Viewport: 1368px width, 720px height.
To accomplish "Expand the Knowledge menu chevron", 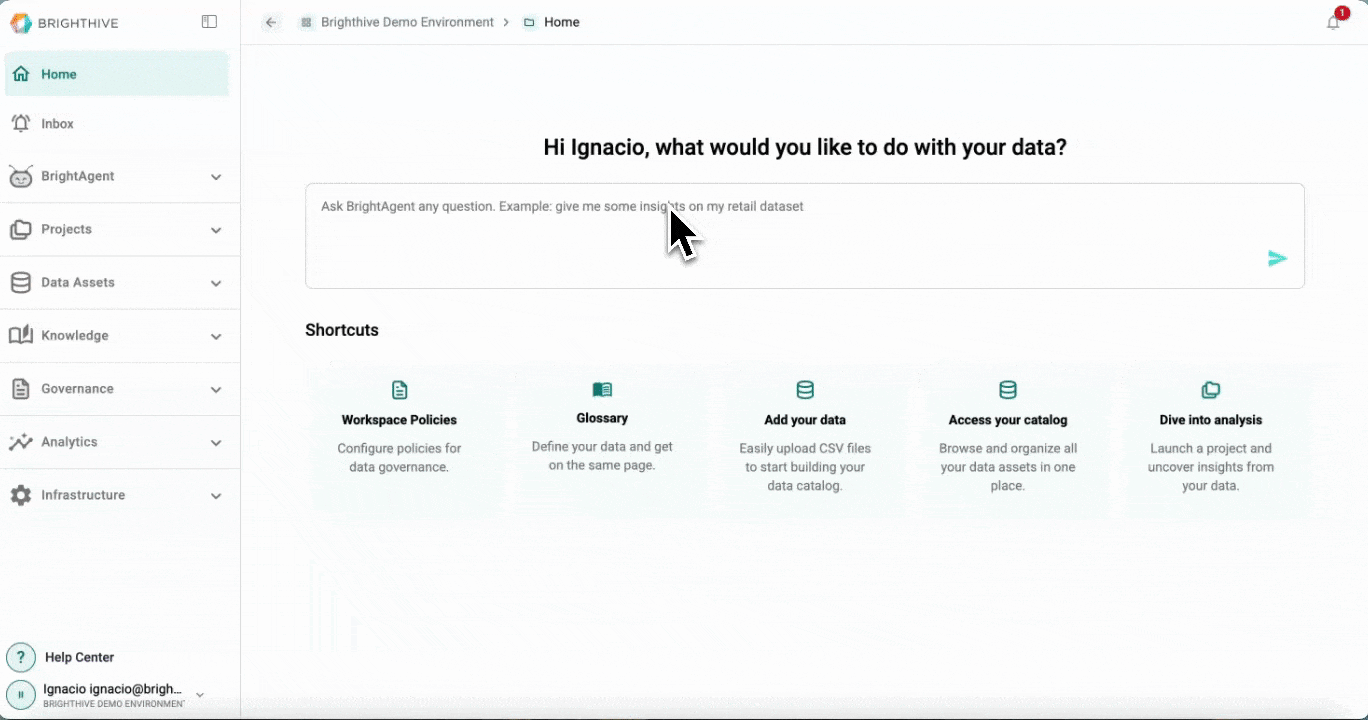I will point(216,336).
